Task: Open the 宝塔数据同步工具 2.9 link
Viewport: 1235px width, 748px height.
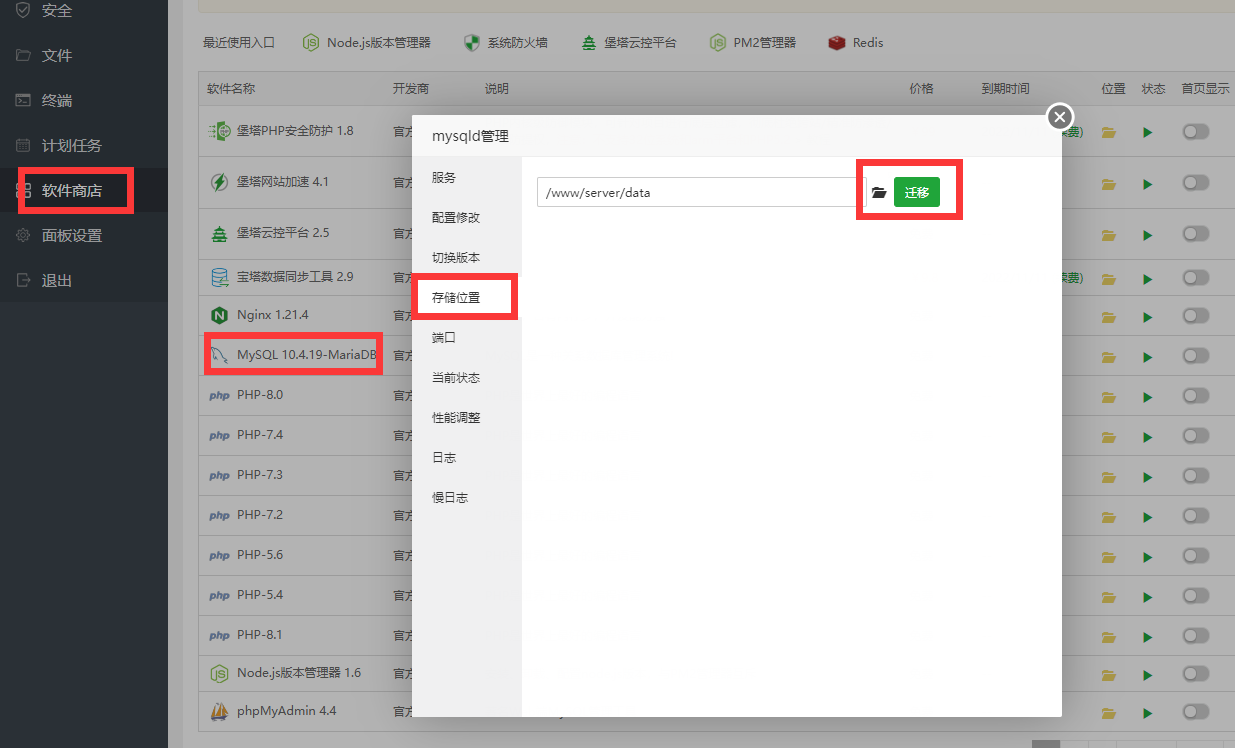Action: [295, 277]
